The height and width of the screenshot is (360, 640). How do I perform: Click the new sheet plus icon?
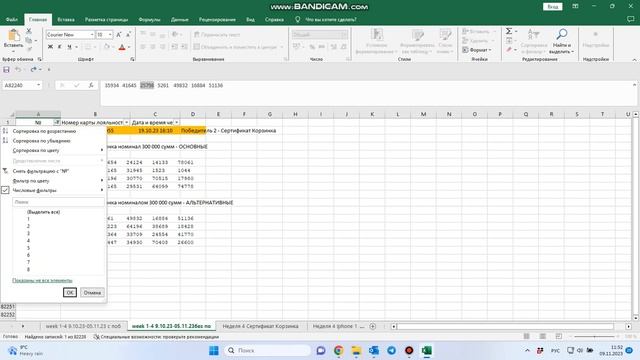pyautogui.click(x=372, y=326)
